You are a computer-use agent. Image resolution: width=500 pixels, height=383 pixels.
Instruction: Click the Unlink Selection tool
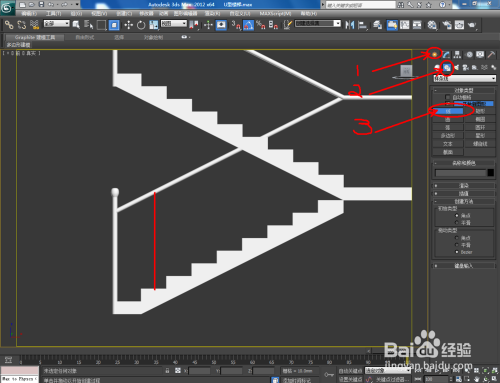22,25
